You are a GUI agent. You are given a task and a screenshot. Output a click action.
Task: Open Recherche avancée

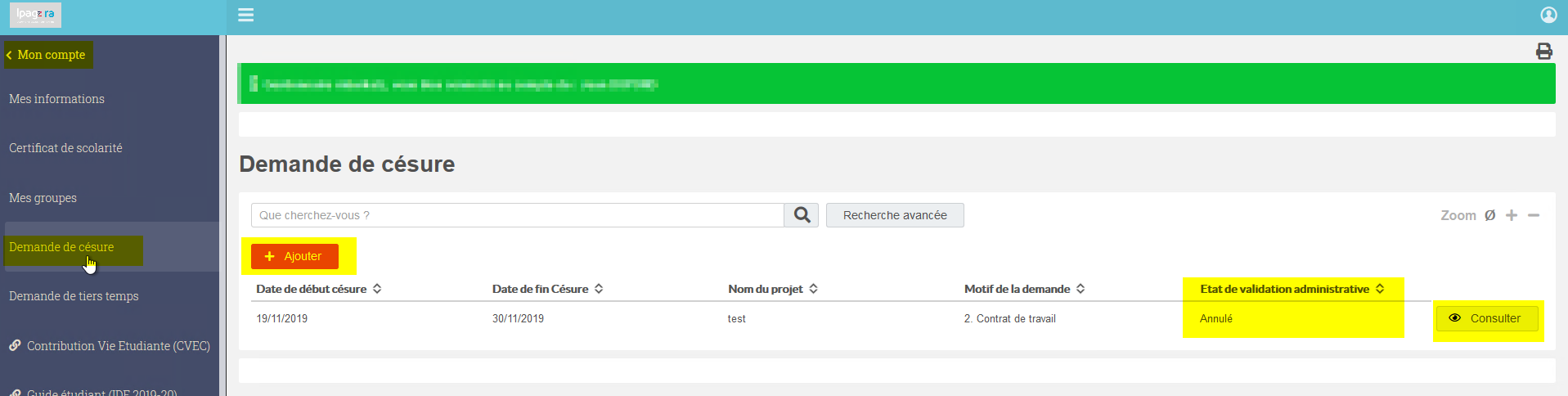tap(895, 215)
